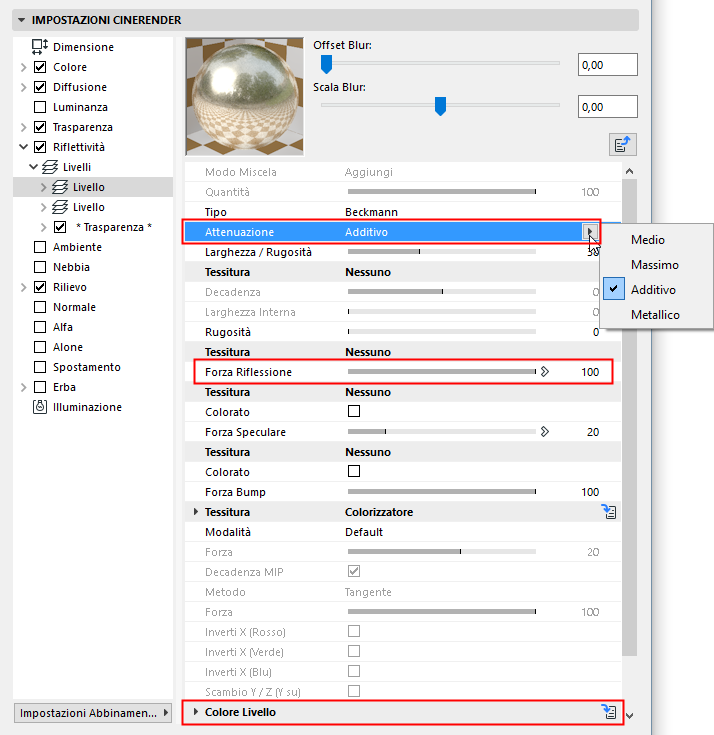Collapse the Livelli tree node
This screenshot has width=714, height=735.
33,166
